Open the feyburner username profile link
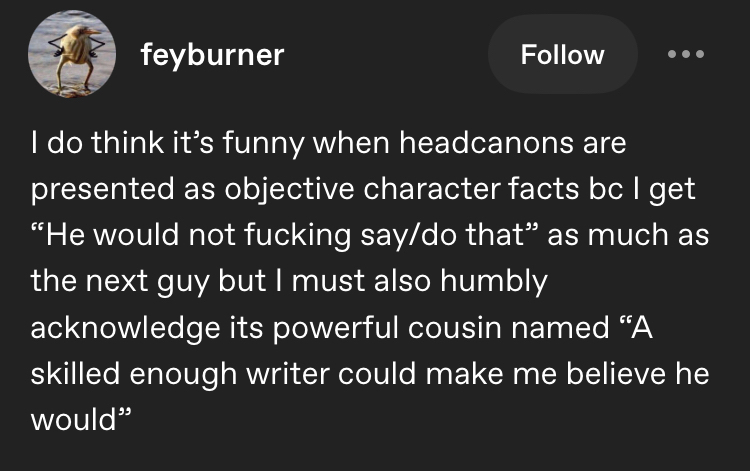Viewport: 750px width, 471px height. click(212, 55)
